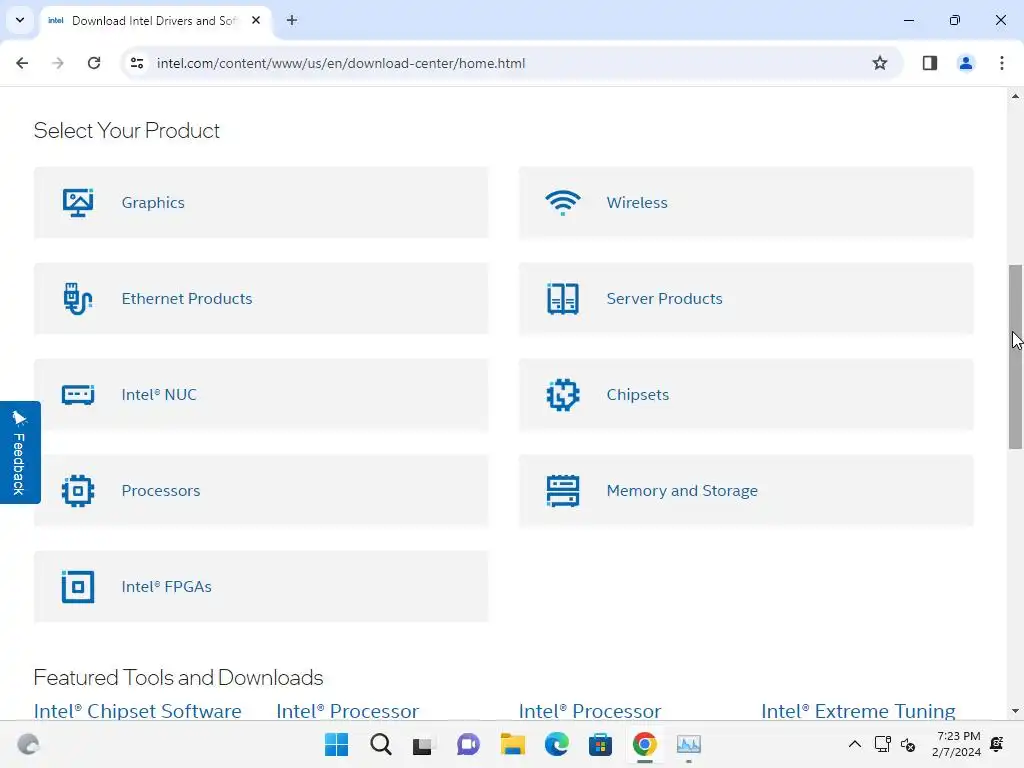The image size is (1024, 768).
Task: Switch to Download Intel Drivers tab
Action: click(155, 21)
